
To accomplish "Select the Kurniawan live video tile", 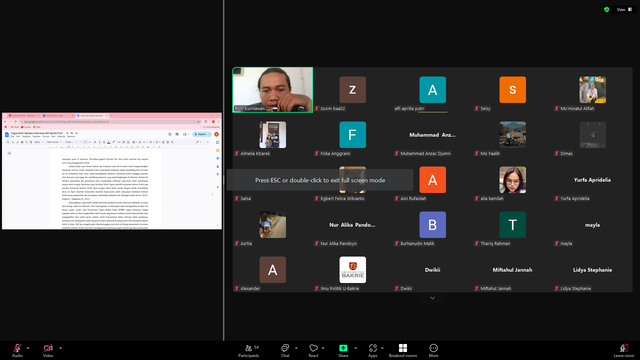I will 273,90.
